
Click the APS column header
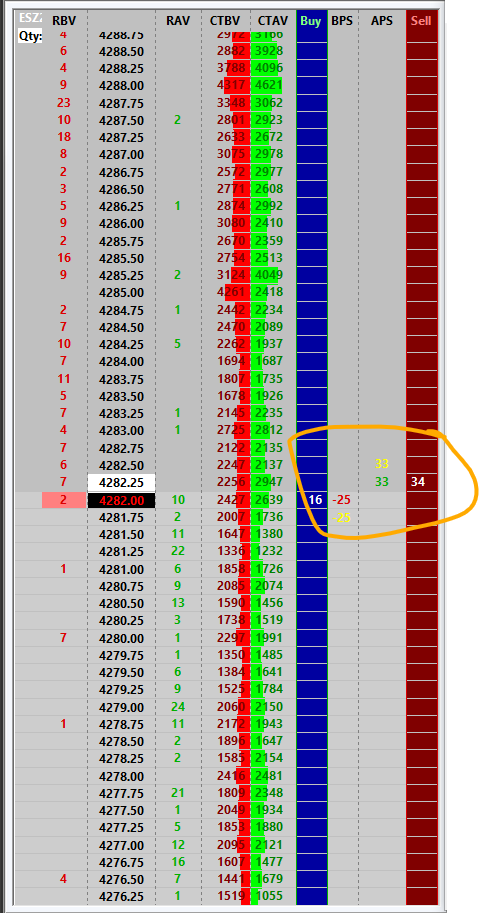pyautogui.click(x=382, y=21)
